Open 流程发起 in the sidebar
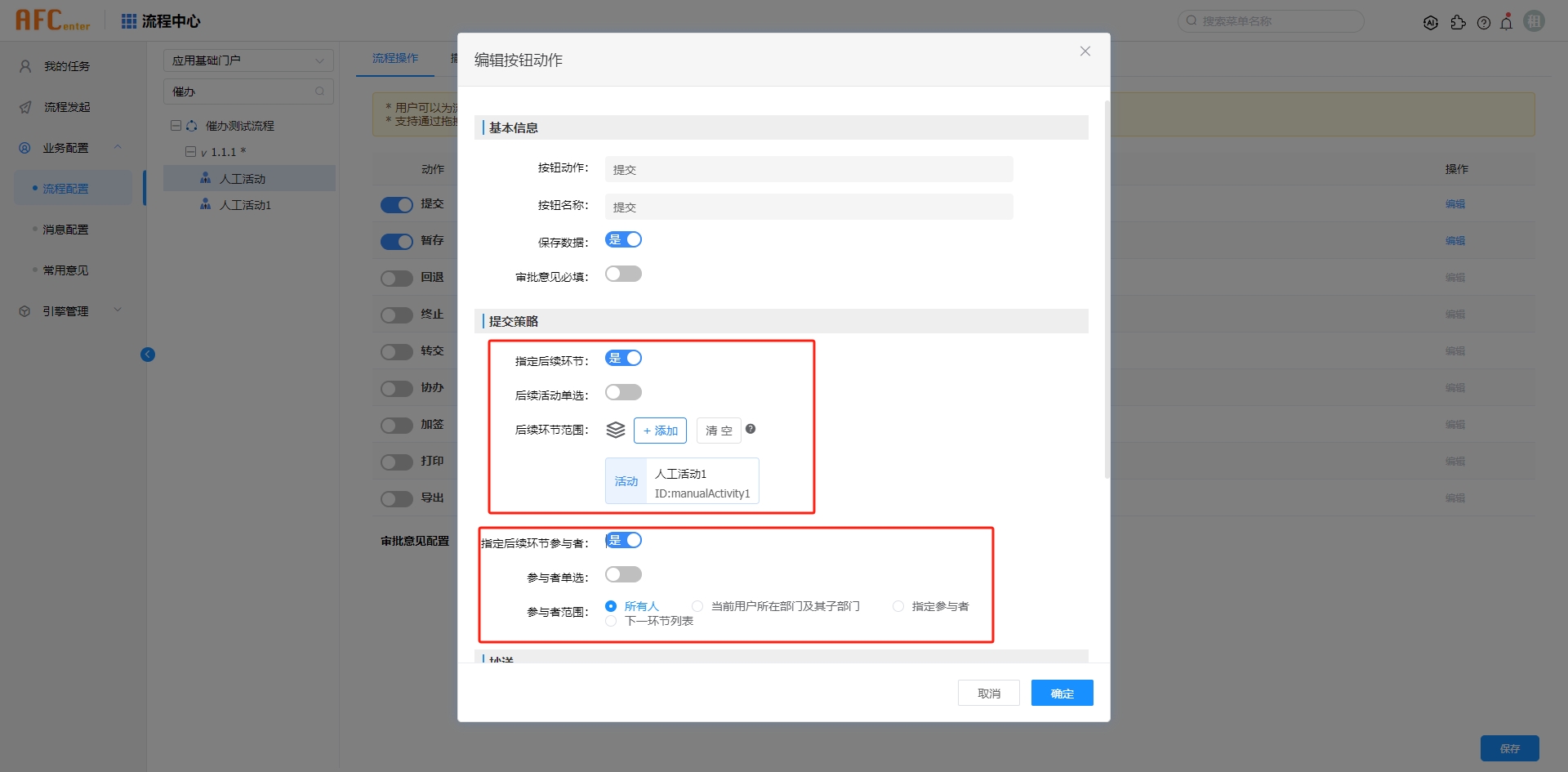Screen dimensions: 1568x772 pyautogui.click(x=67, y=107)
